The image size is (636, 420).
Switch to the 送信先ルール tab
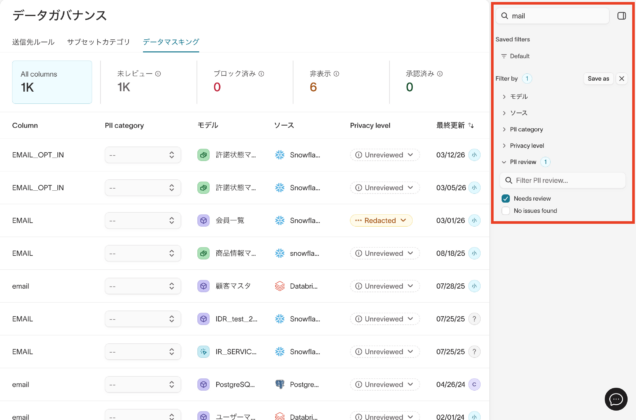[33, 42]
